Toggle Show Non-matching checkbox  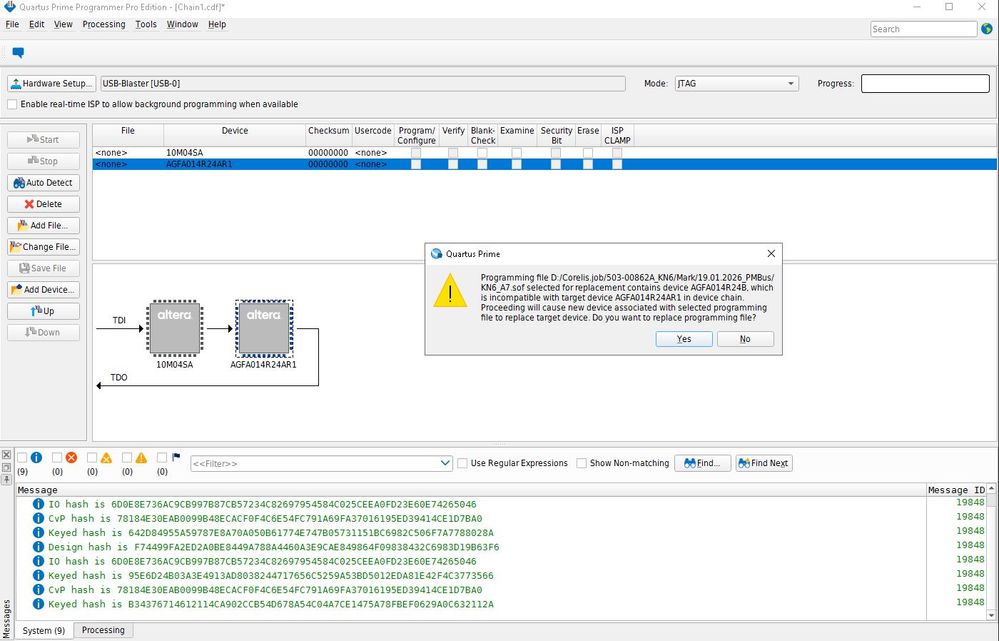(x=582, y=463)
